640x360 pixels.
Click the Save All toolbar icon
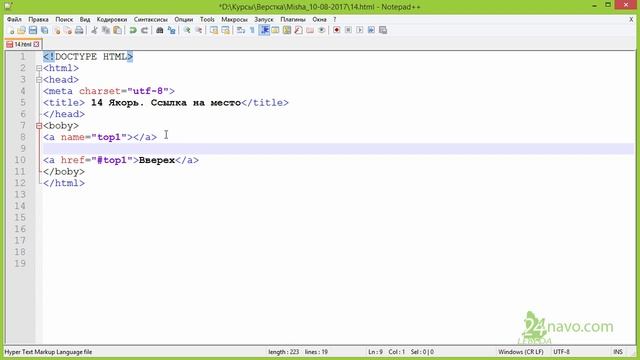pos(44,30)
